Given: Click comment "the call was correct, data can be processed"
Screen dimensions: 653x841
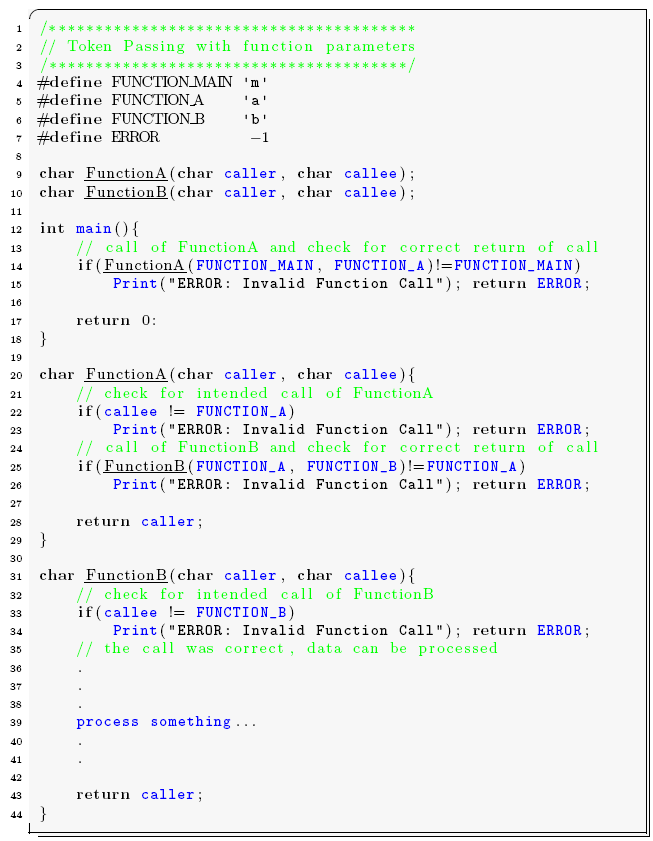Looking at the screenshot, I should [287, 648].
